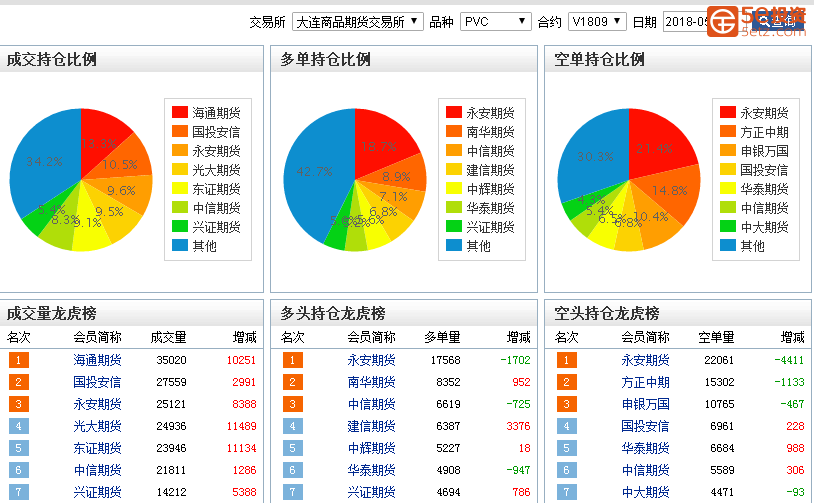Click rank 4 badge in 多头持仓龙虎榜
Viewport: 814px width, 503px height.
pyautogui.click(x=293, y=426)
